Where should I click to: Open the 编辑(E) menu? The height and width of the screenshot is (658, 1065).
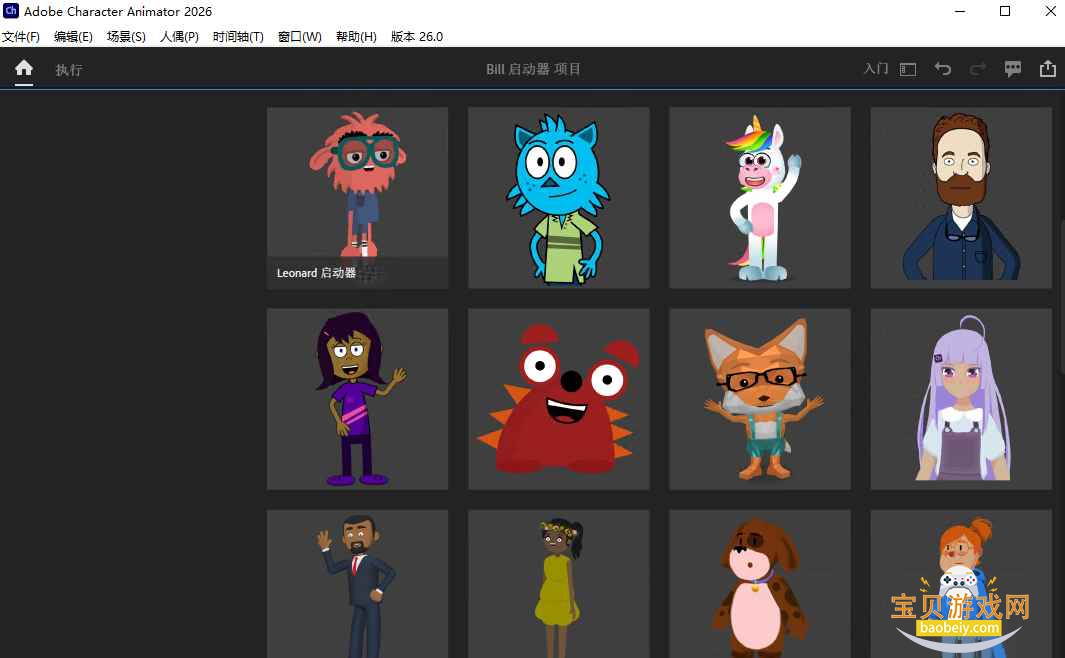point(73,37)
